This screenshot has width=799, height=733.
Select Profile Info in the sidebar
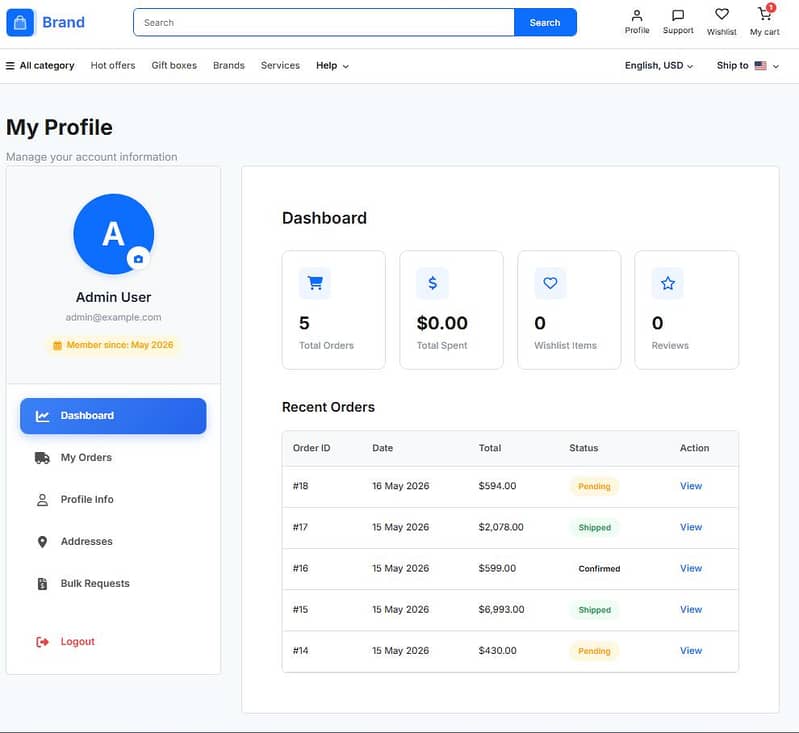(x=113, y=500)
